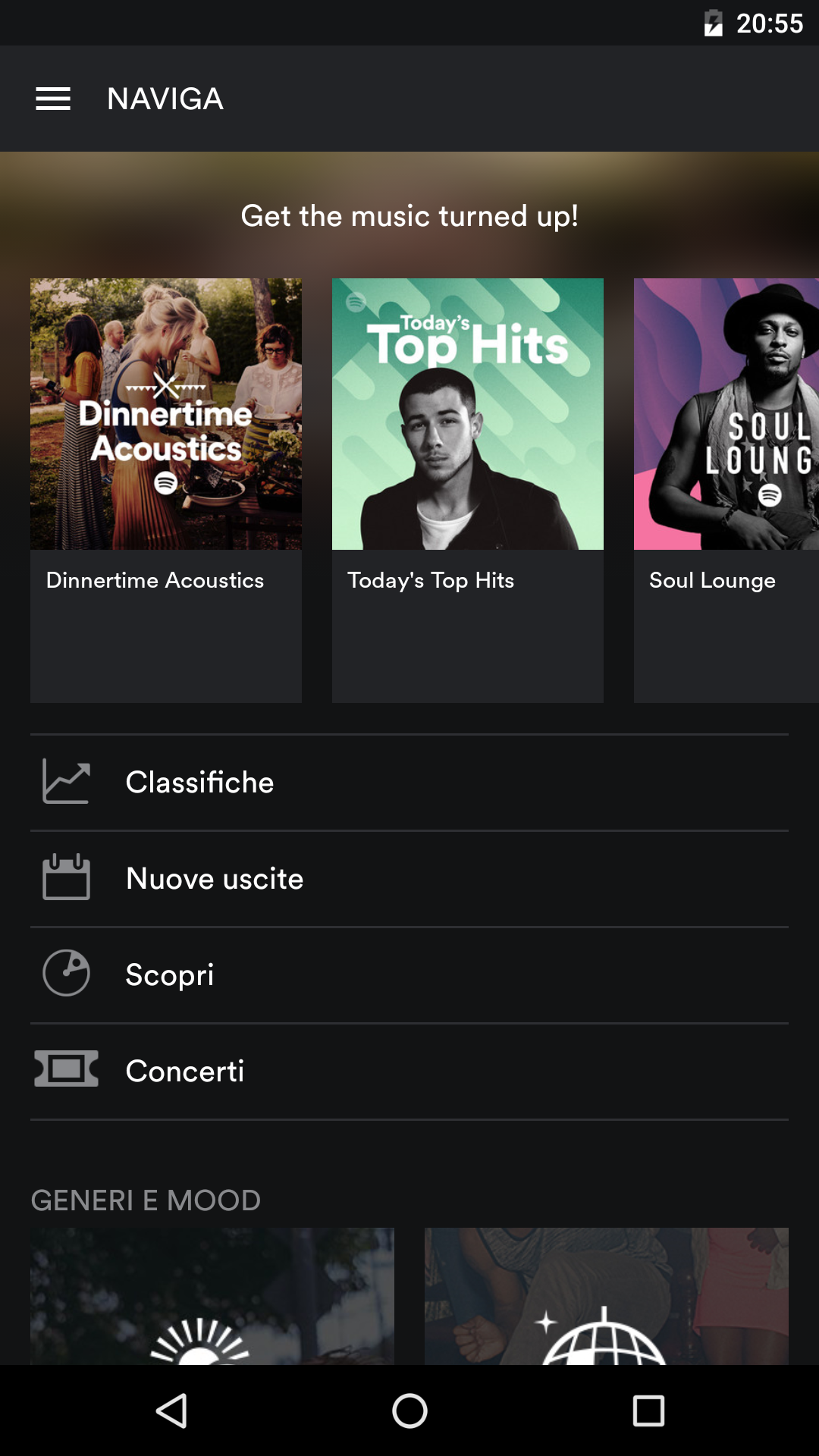The width and height of the screenshot is (819, 1456).
Task: Go to Nuove uscite section
Action: [x=215, y=879]
